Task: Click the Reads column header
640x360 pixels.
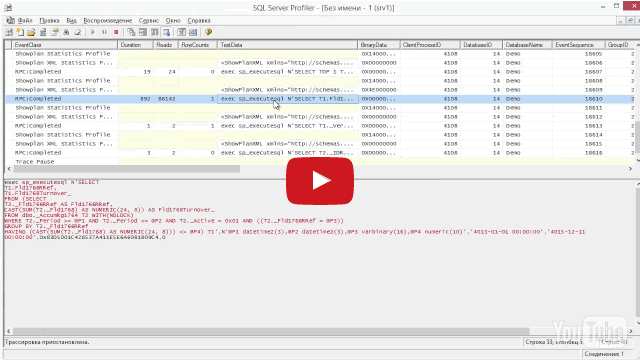Action: point(165,45)
